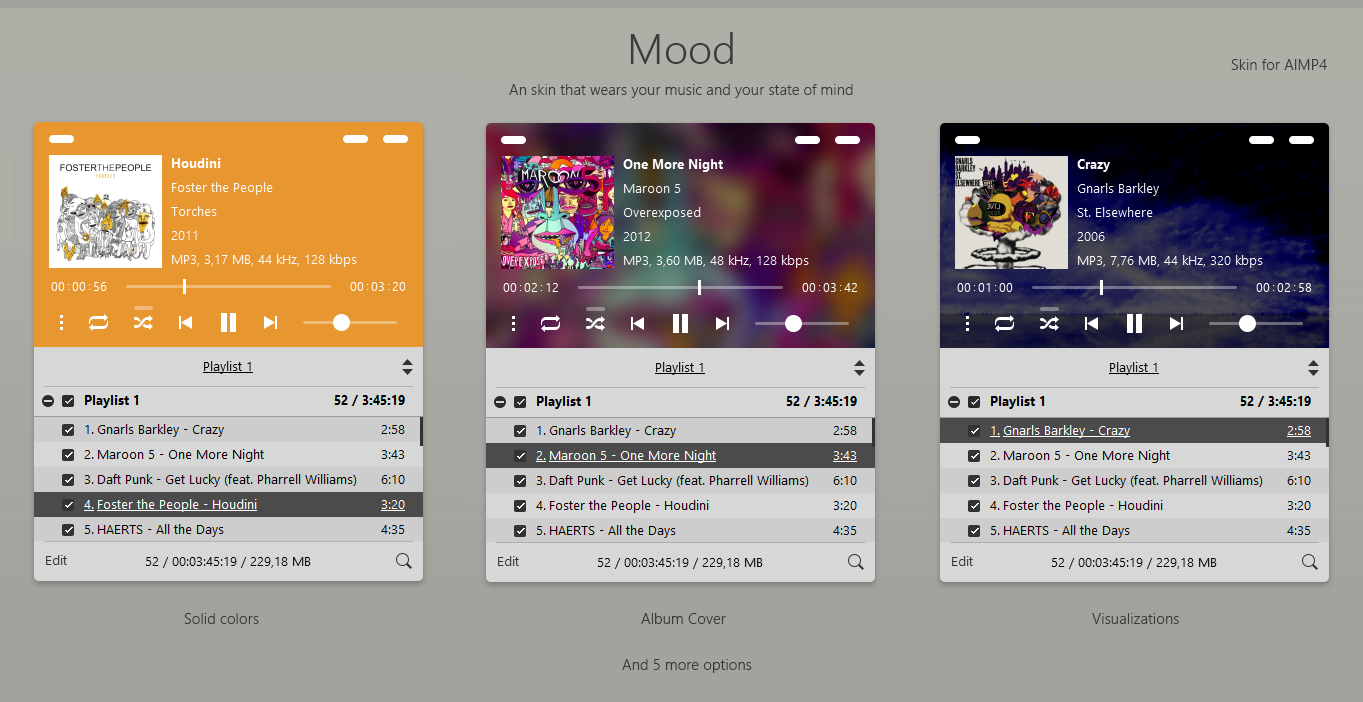
Task: Click the '00:03:20' total time in Houdini player
Action: [378, 287]
